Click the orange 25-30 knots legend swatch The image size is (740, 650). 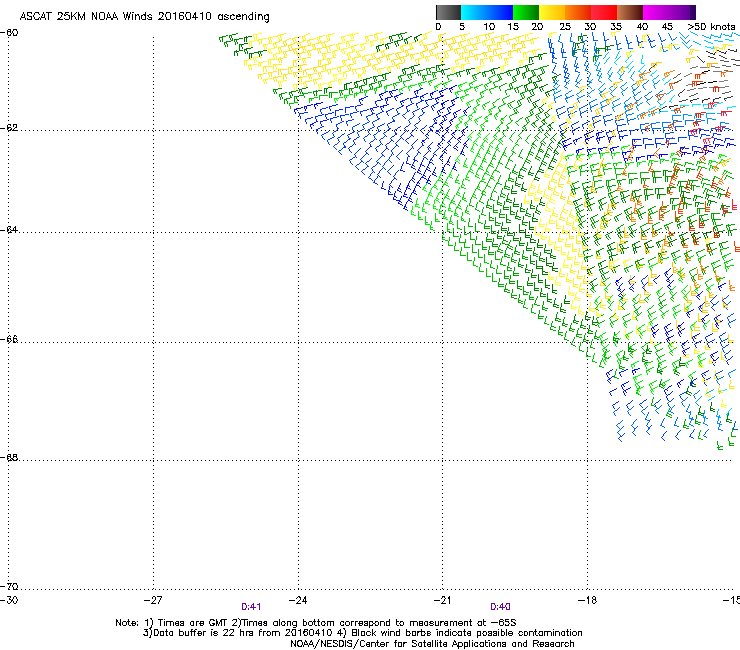pyautogui.click(x=578, y=12)
